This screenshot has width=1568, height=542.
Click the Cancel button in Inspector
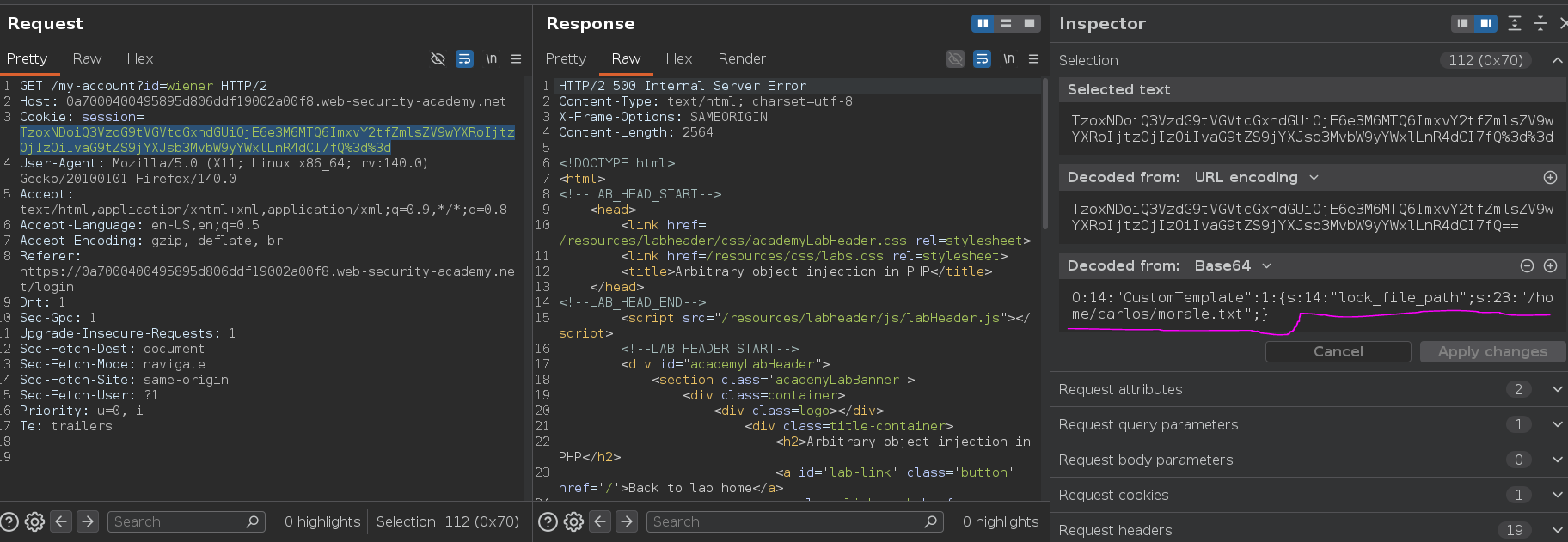coord(1338,351)
